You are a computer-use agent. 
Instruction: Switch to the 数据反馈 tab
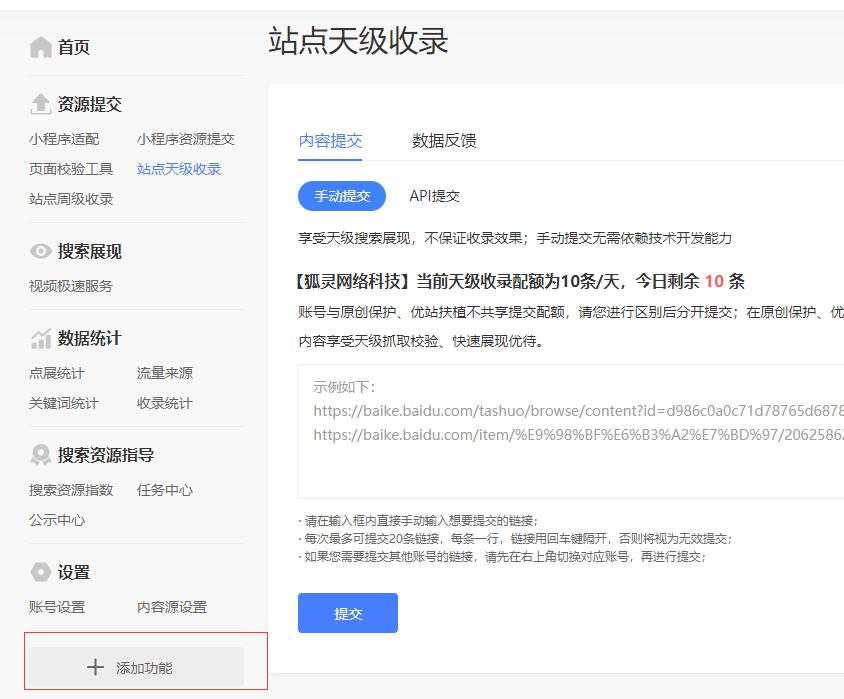coord(442,141)
